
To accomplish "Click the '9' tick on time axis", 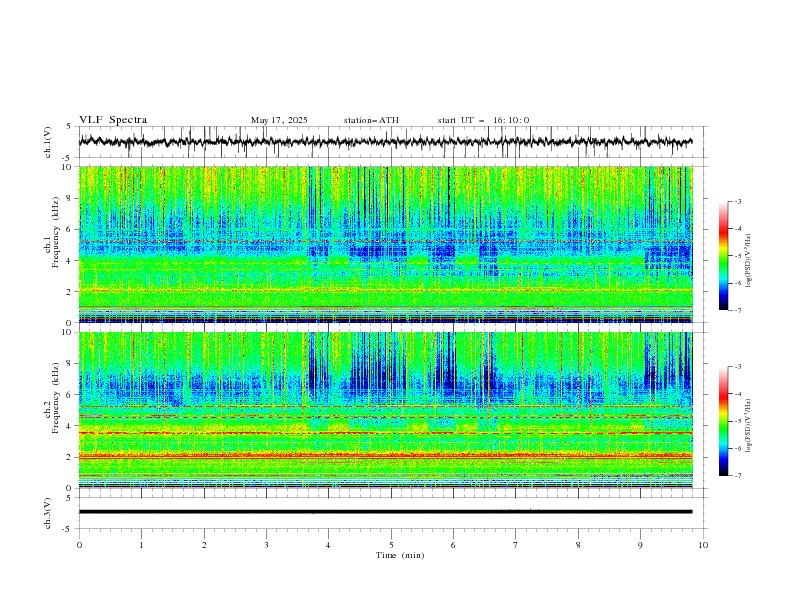I will pyautogui.click(x=640, y=545).
